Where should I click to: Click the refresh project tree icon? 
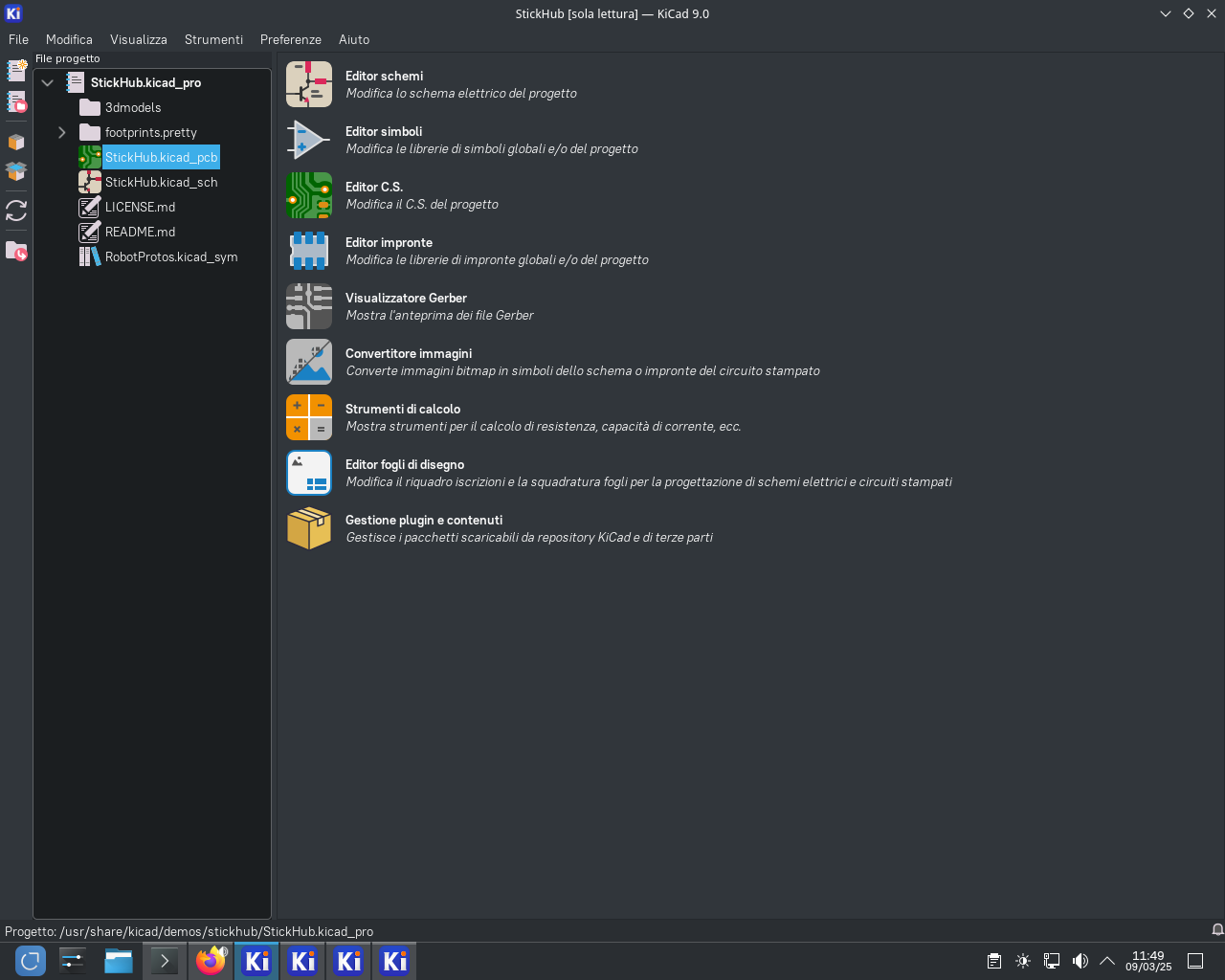pos(16,211)
